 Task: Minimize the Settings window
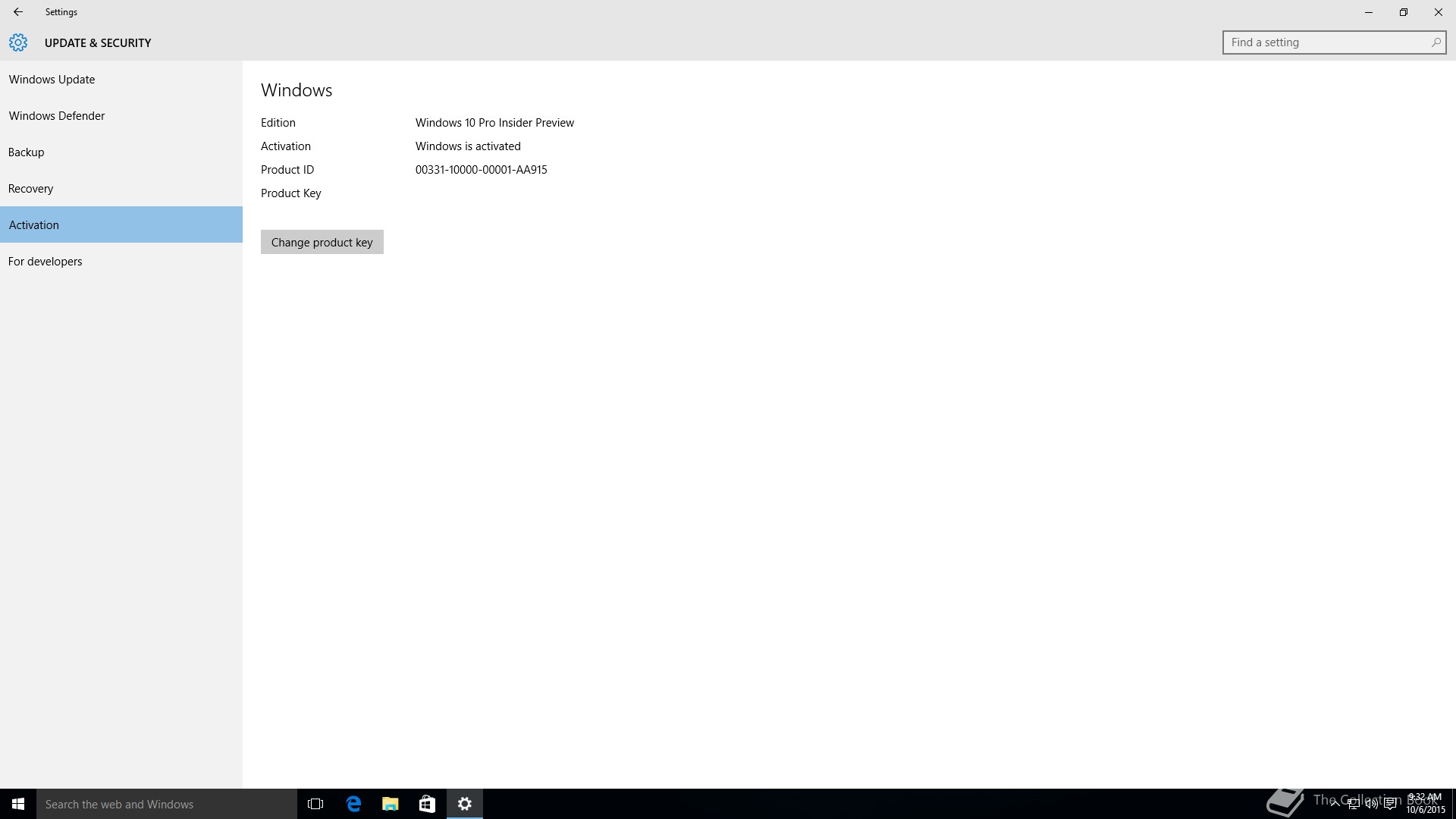(x=1369, y=12)
